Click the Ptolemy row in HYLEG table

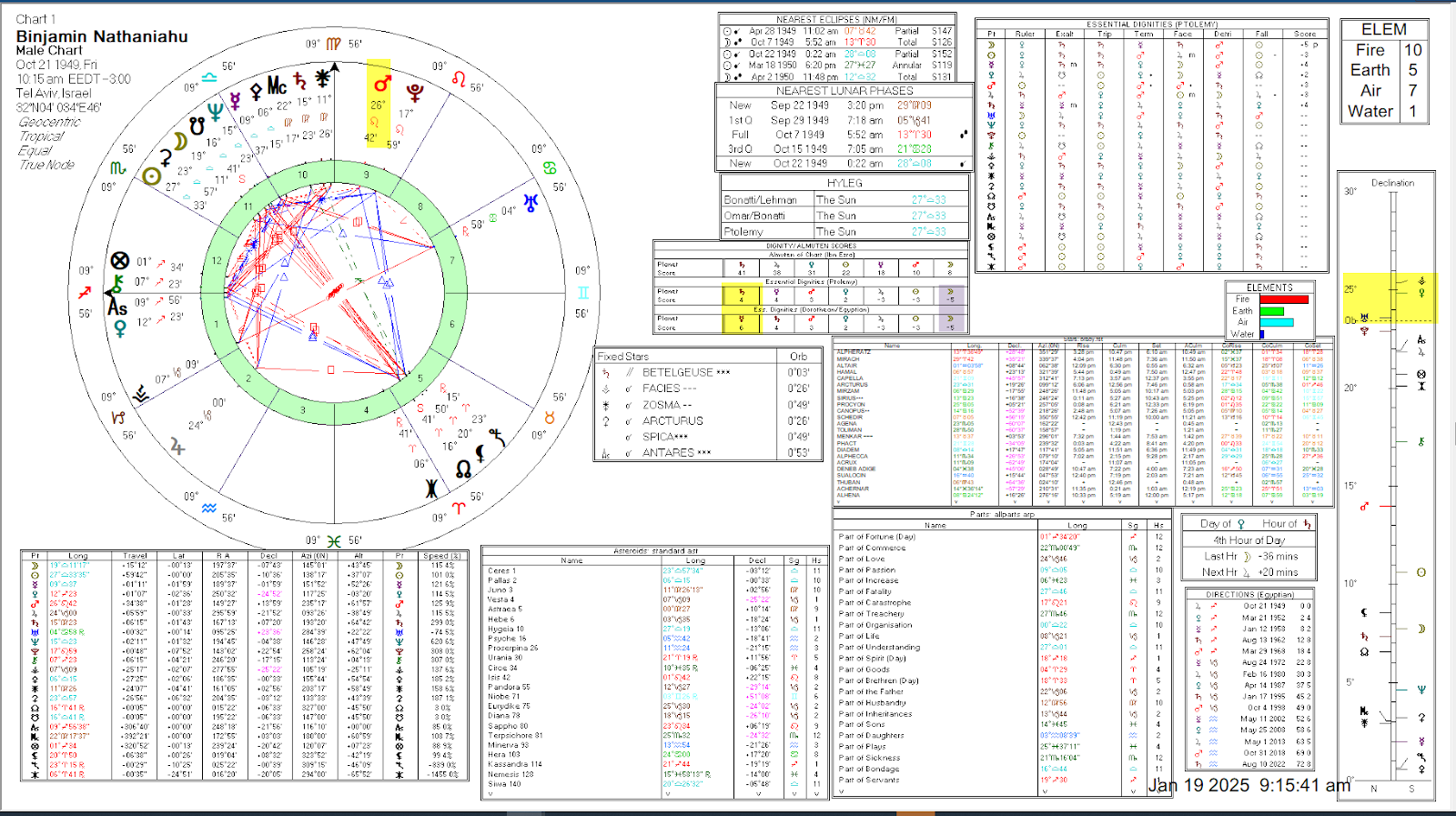(x=844, y=231)
